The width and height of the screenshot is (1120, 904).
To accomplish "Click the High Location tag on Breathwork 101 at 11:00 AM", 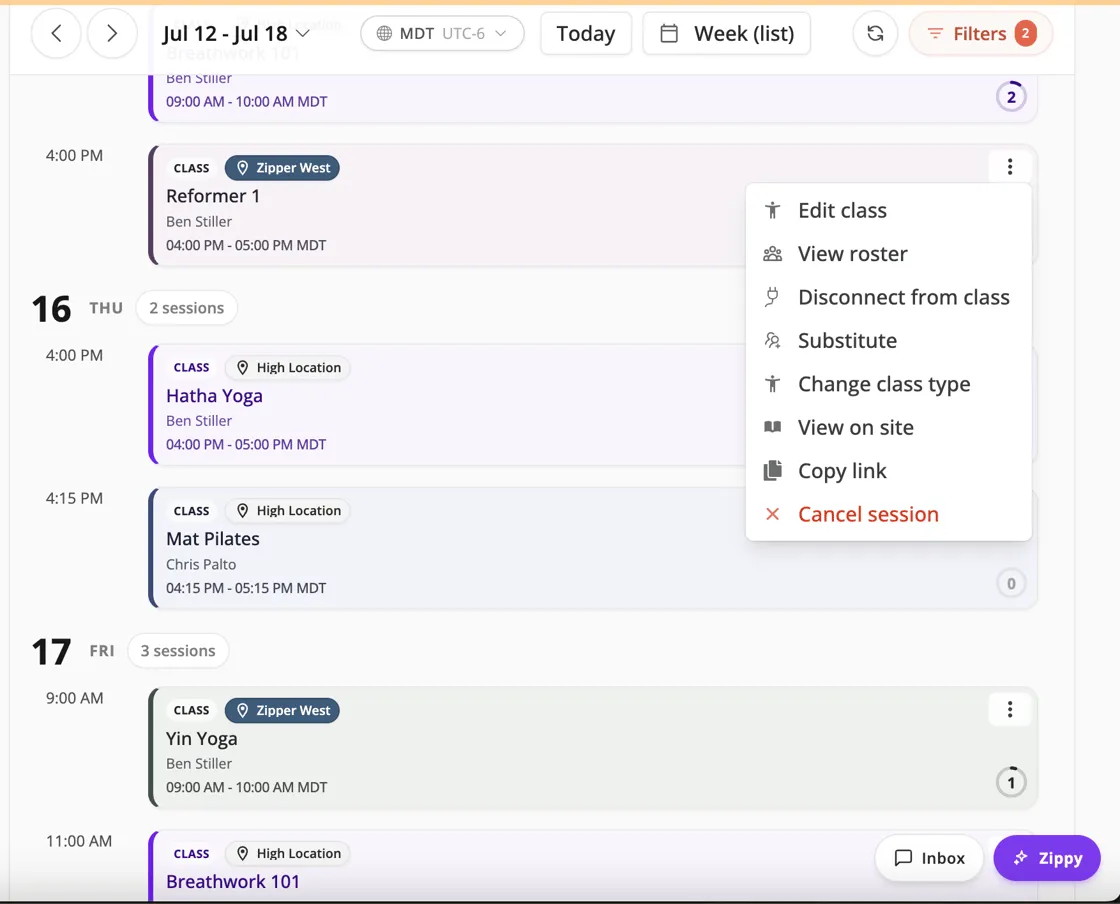I will [x=288, y=853].
